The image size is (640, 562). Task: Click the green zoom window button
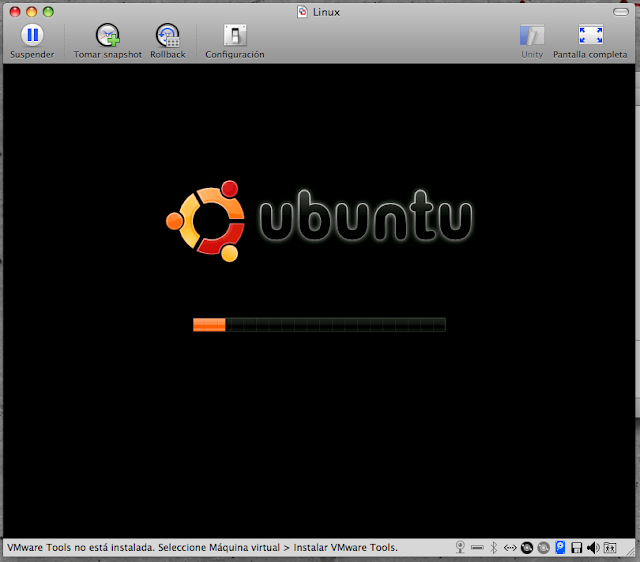(48, 12)
